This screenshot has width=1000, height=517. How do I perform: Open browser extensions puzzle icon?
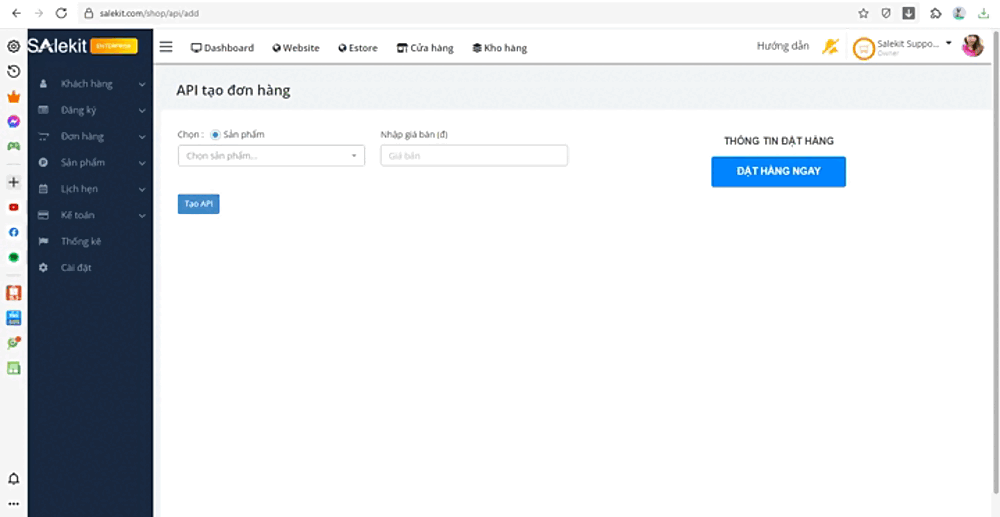[936, 13]
